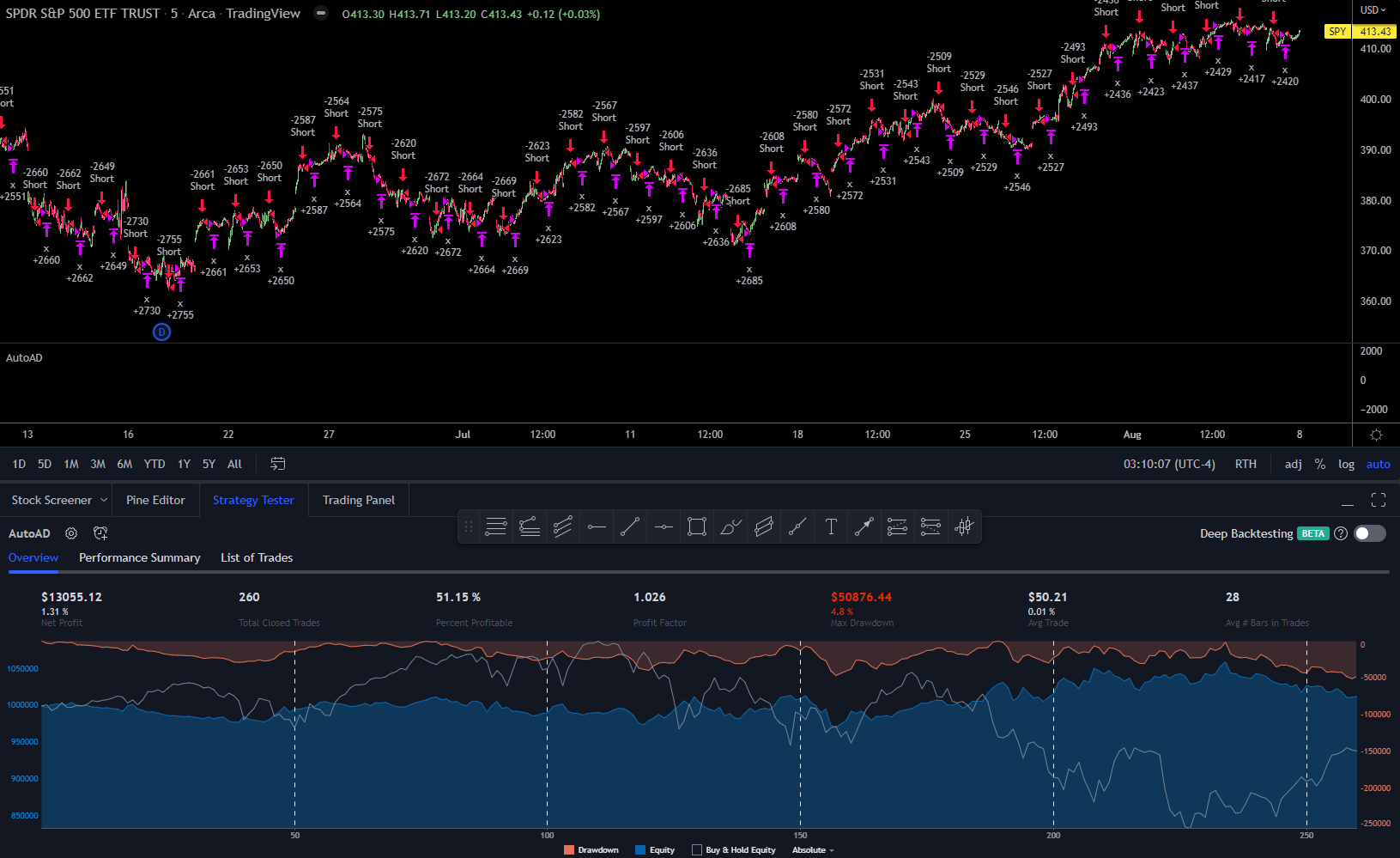Image resolution: width=1400 pixels, height=858 pixels.
Task: Switch to Strategy Tester tab
Action: coord(253,500)
